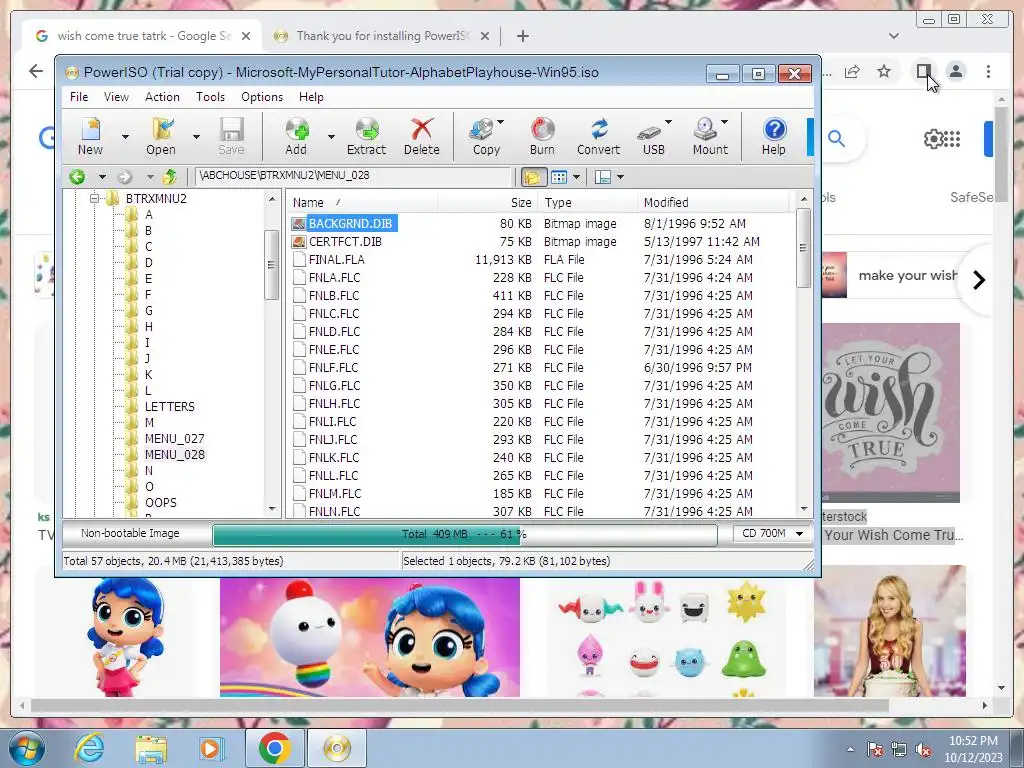1024x768 pixels.
Task: Open the Help menu
Action: coord(311,97)
